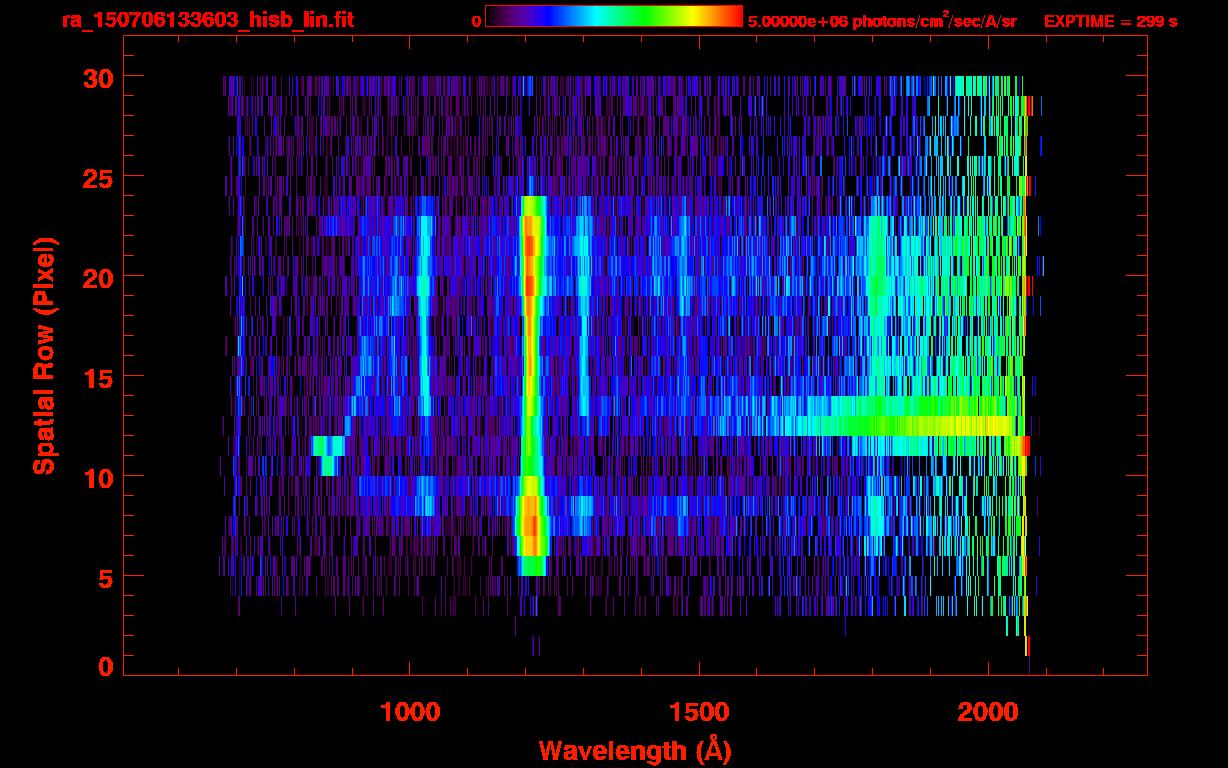
Task: Click the Spatial Row (Pixel) axis title
Action: click(44, 355)
